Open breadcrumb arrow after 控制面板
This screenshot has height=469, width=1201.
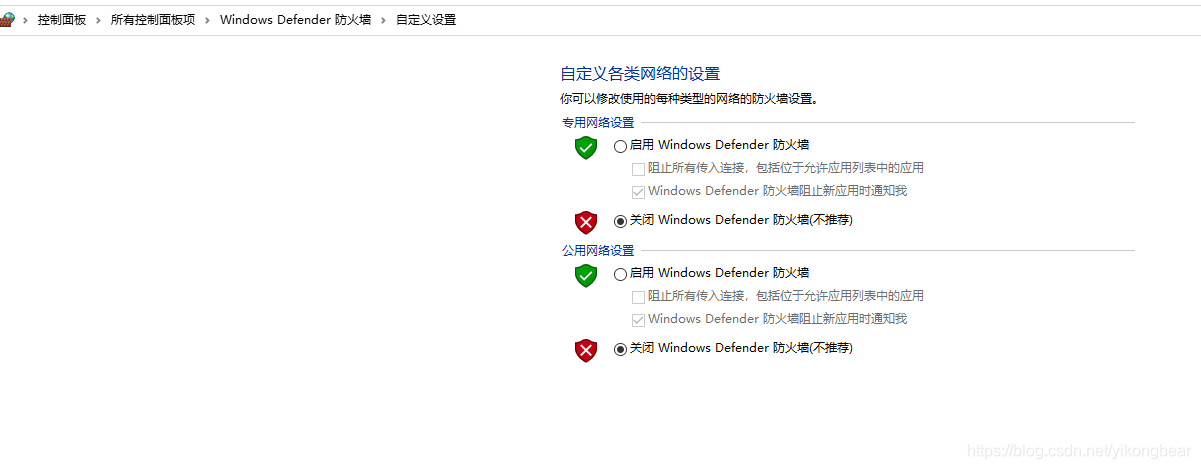tap(99, 20)
